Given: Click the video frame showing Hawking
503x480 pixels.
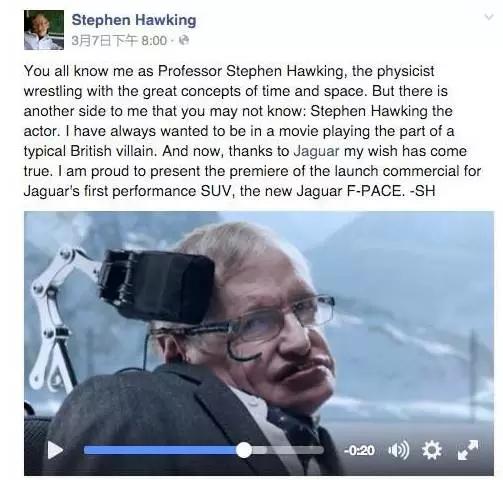Looking at the screenshot, I should pyautogui.click(x=259, y=343).
